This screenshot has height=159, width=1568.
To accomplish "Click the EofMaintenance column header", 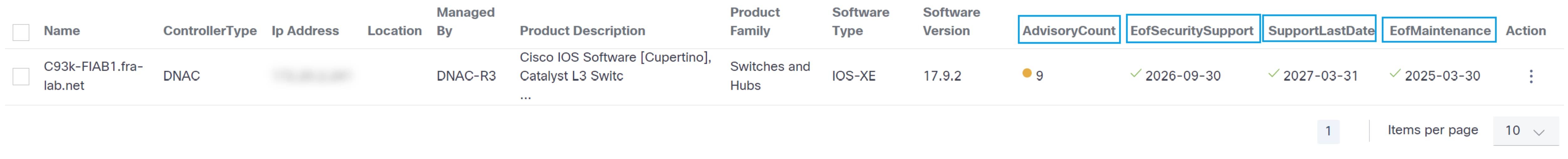I will click(1439, 30).
